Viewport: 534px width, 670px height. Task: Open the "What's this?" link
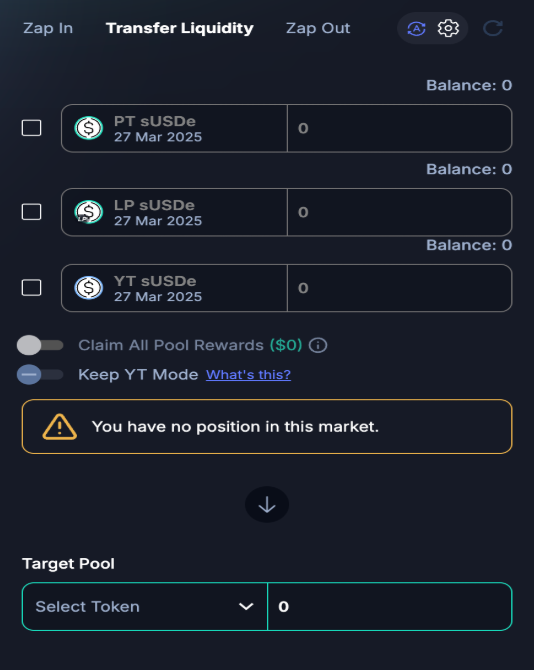pyautogui.click(x=248, y=375)
